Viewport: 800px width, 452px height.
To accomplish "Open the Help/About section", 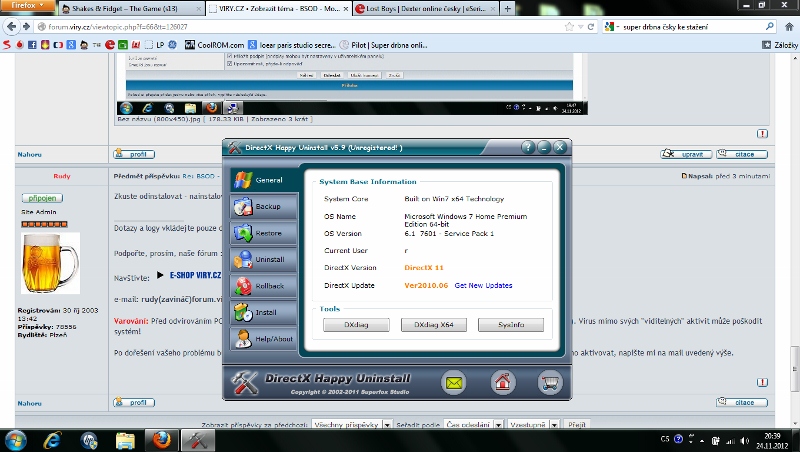I will (x=263, y=339).
